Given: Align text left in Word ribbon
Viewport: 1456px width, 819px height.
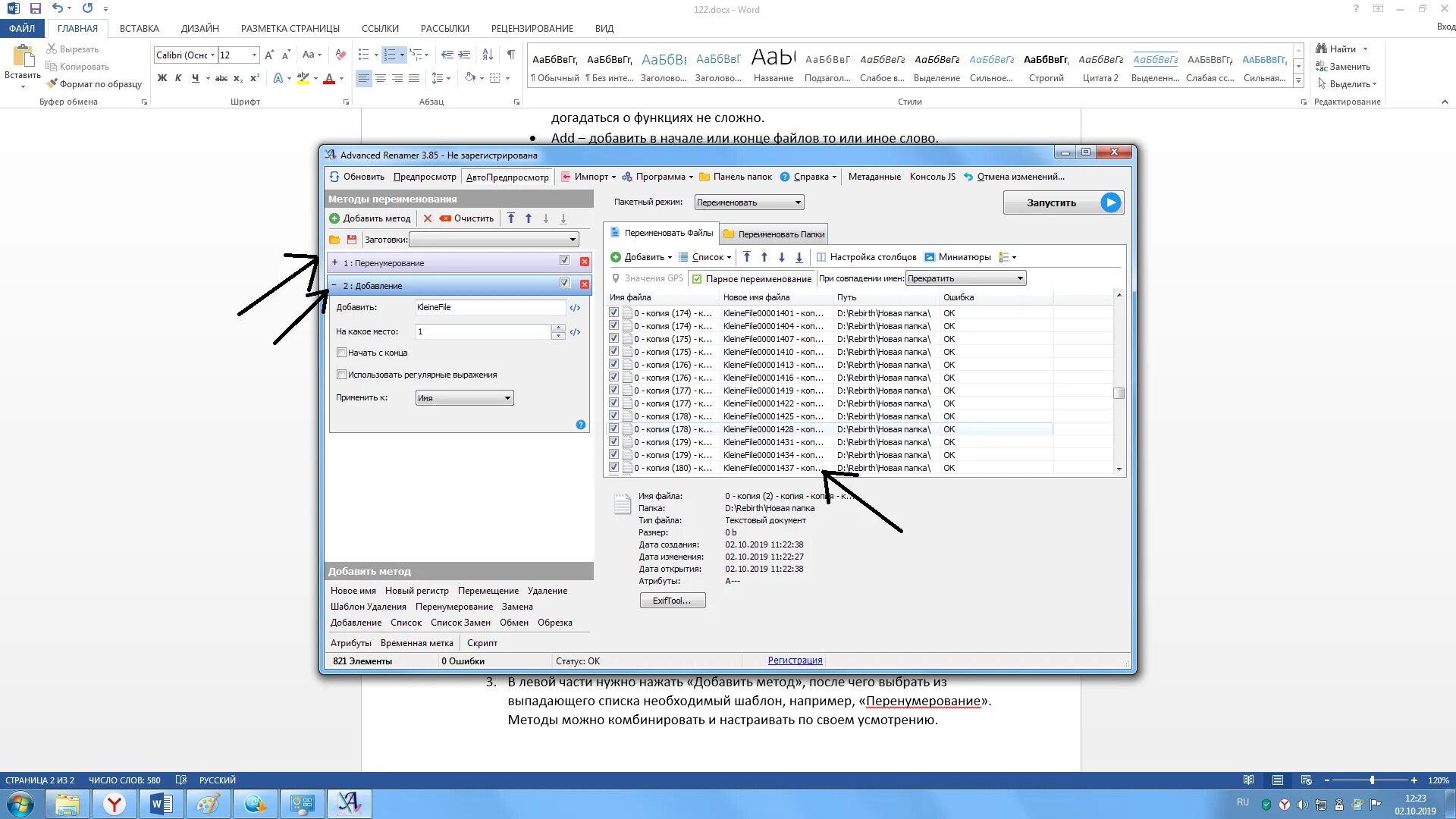Looking at the screenshot, I should [364, 78].
